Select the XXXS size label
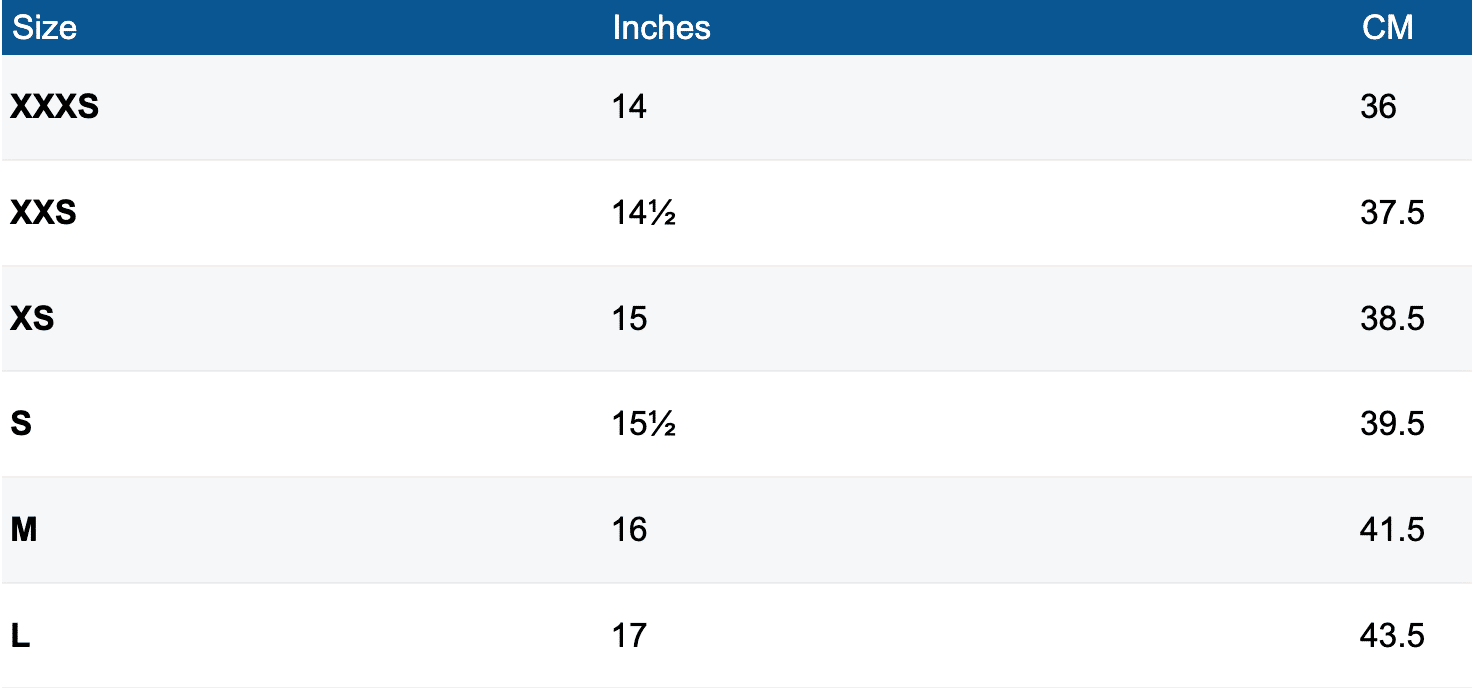 pos(55,107)
